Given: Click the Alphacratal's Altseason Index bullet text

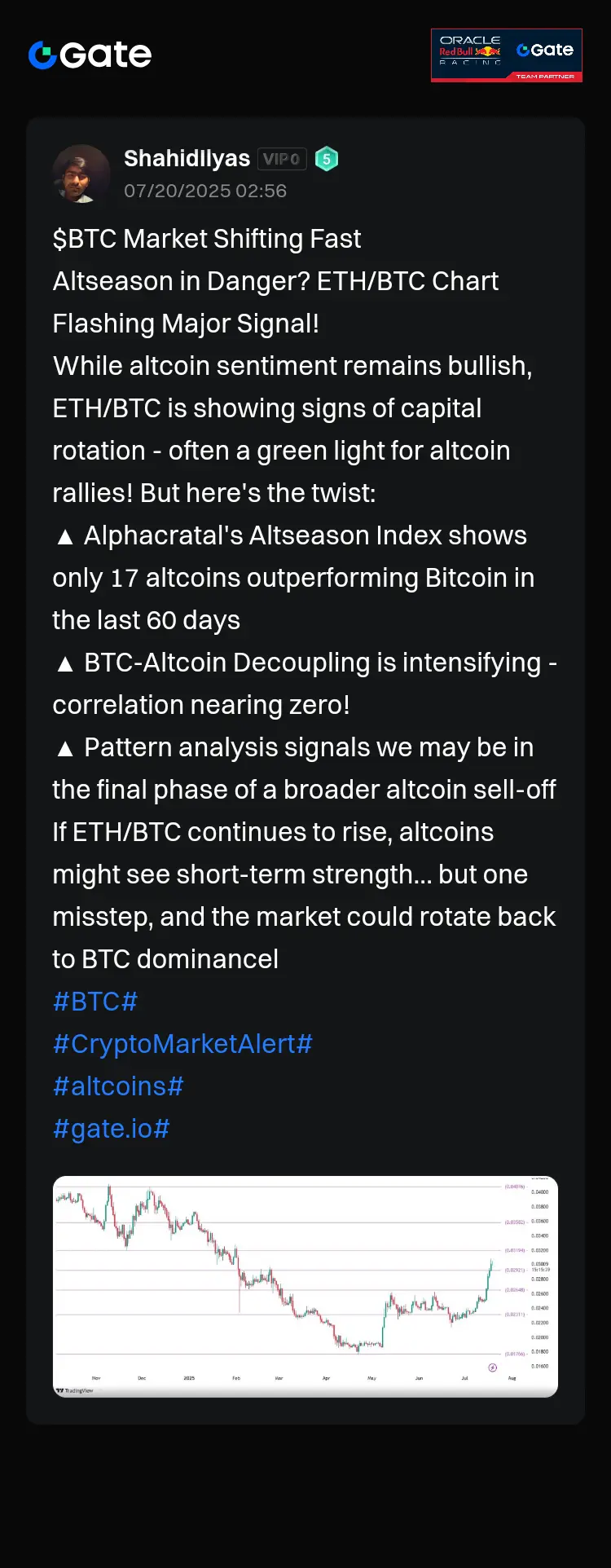Looking at the screenshot, I should (x=305, y=535).
